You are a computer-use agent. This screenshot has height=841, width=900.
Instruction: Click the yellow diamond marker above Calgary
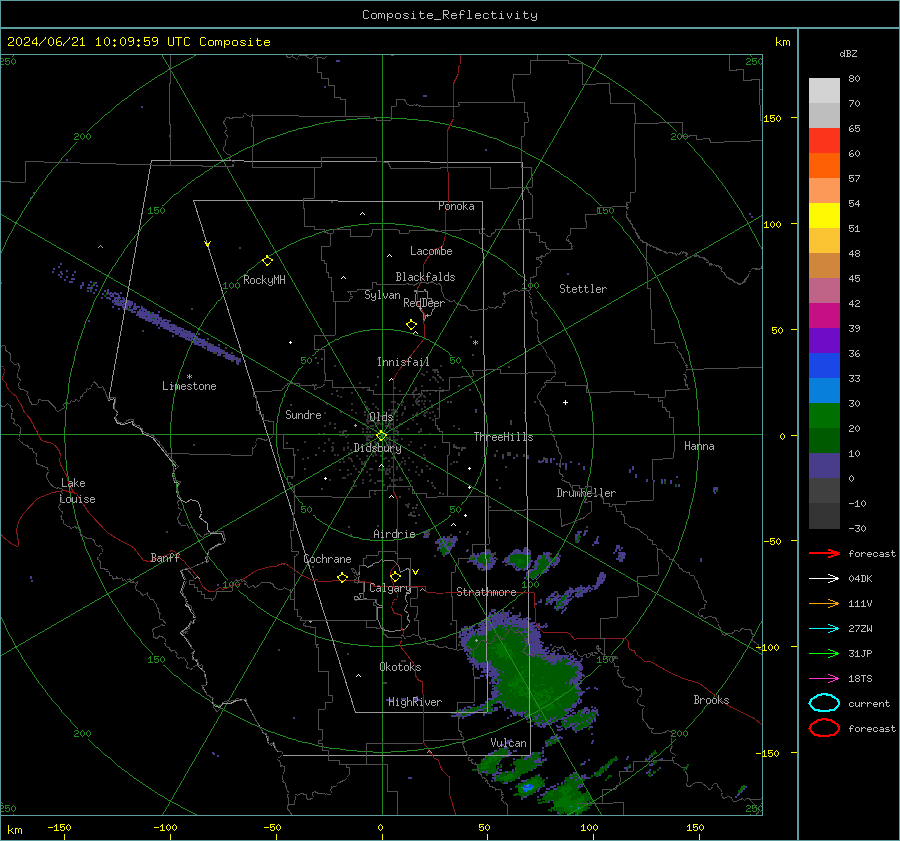[x=395, y=576]
